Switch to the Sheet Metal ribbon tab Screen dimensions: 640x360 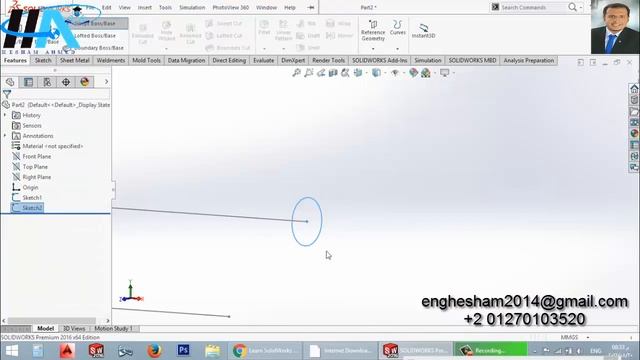click(x=75, y=60)
